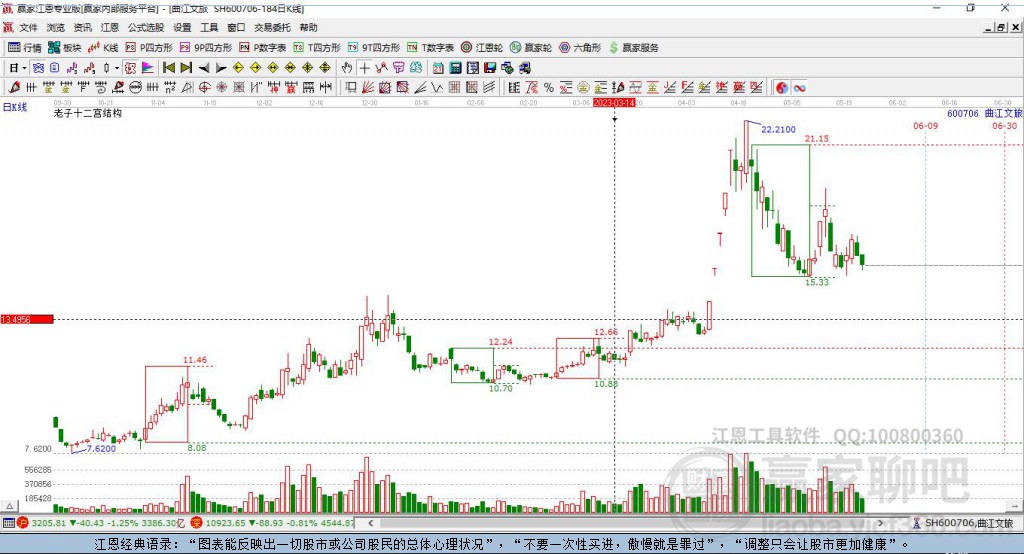Select the percent retracement tool
Image resolution: width=1024 pixels, height=554 pixels.
pos(549,88)
